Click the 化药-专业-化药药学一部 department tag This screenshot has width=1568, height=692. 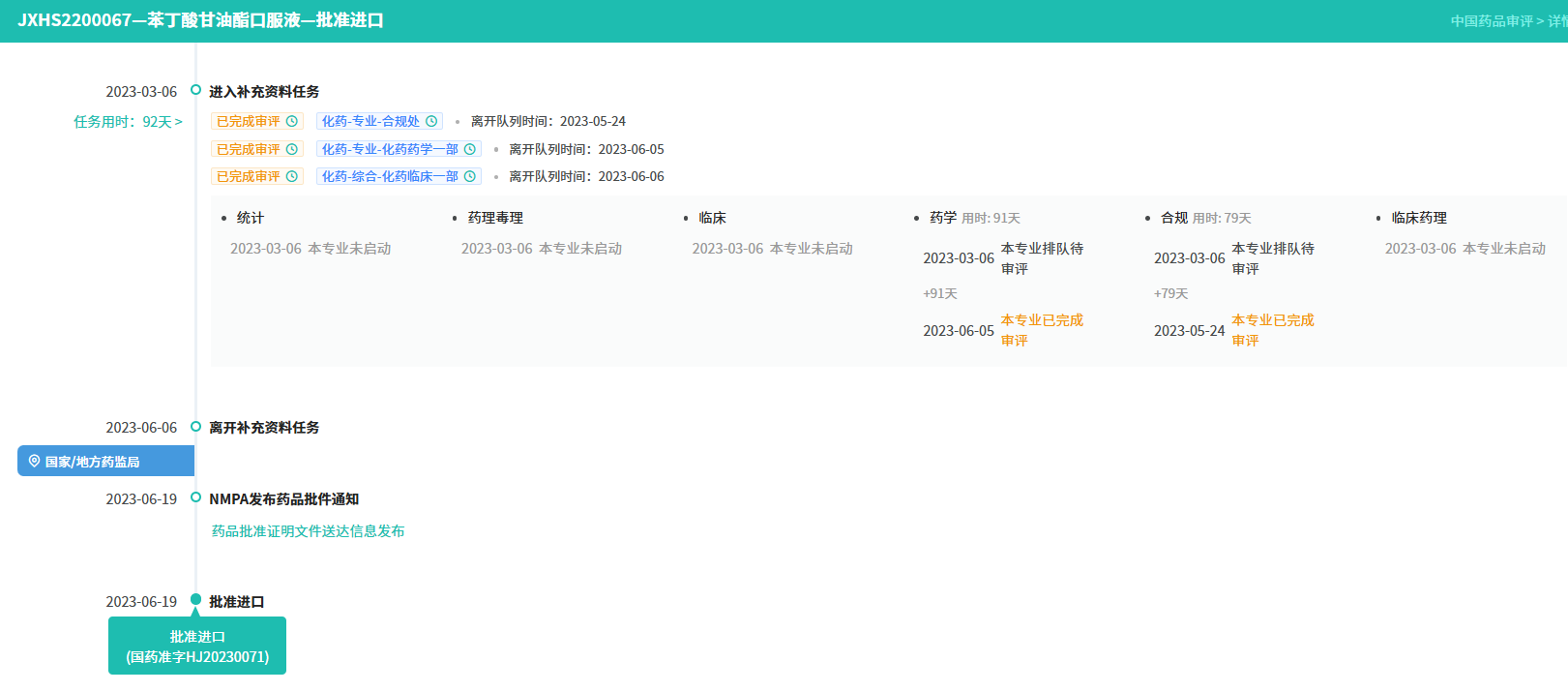390,149
